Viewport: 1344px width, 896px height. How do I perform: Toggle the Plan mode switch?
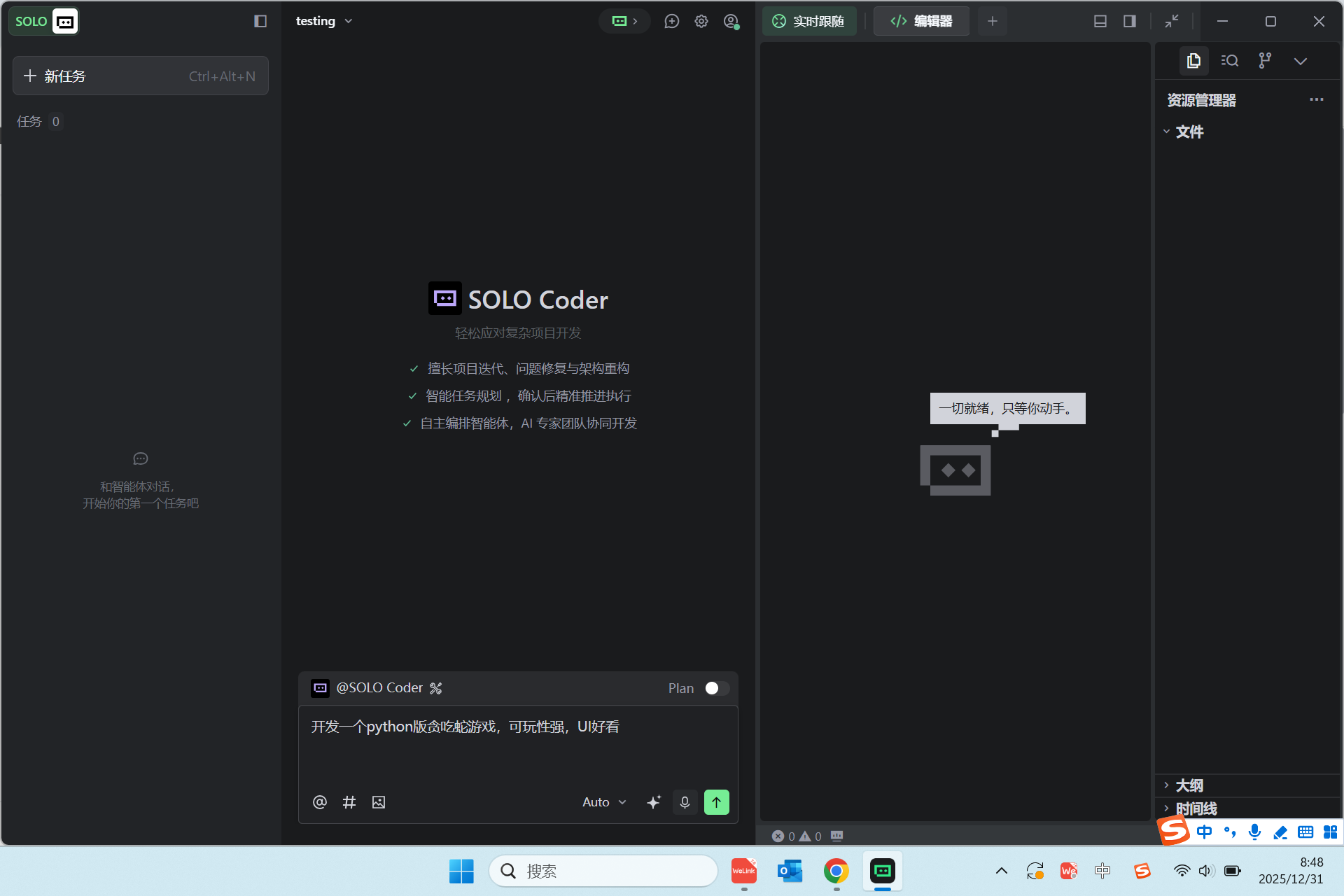pos(716,688)
